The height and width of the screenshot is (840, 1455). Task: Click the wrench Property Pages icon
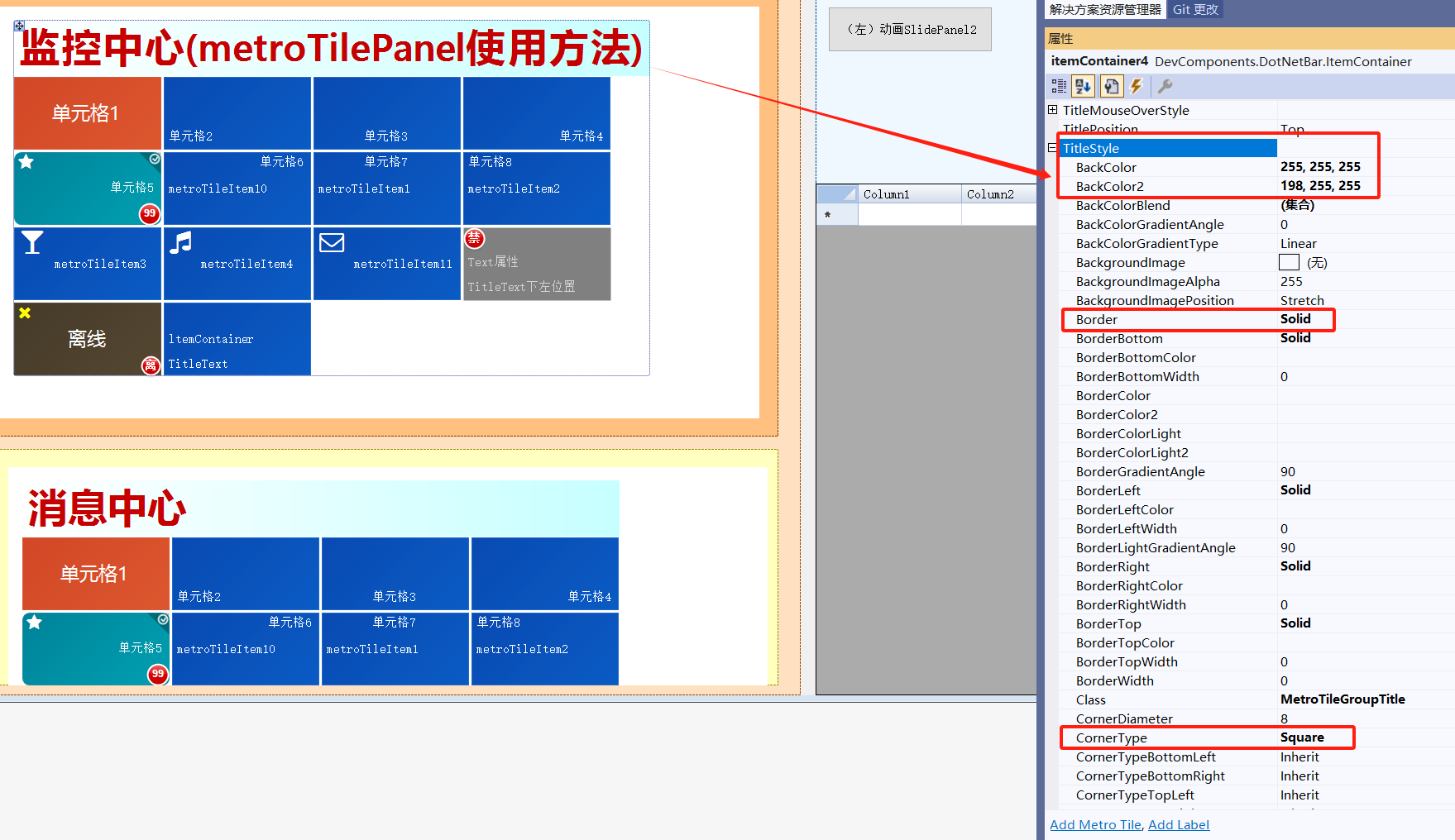(1165, 86)
